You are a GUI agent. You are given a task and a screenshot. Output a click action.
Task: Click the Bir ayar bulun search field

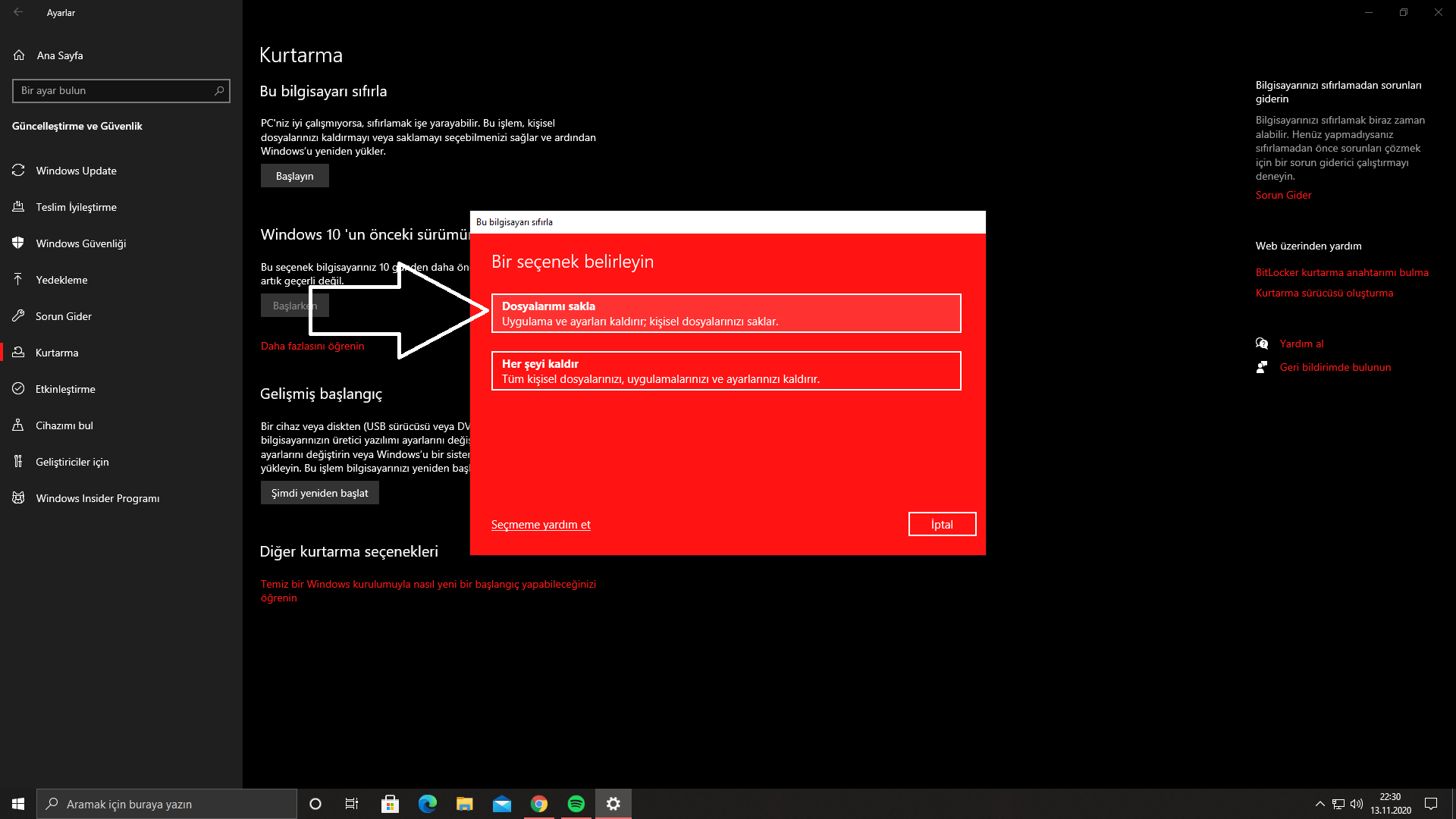(114, 91)
